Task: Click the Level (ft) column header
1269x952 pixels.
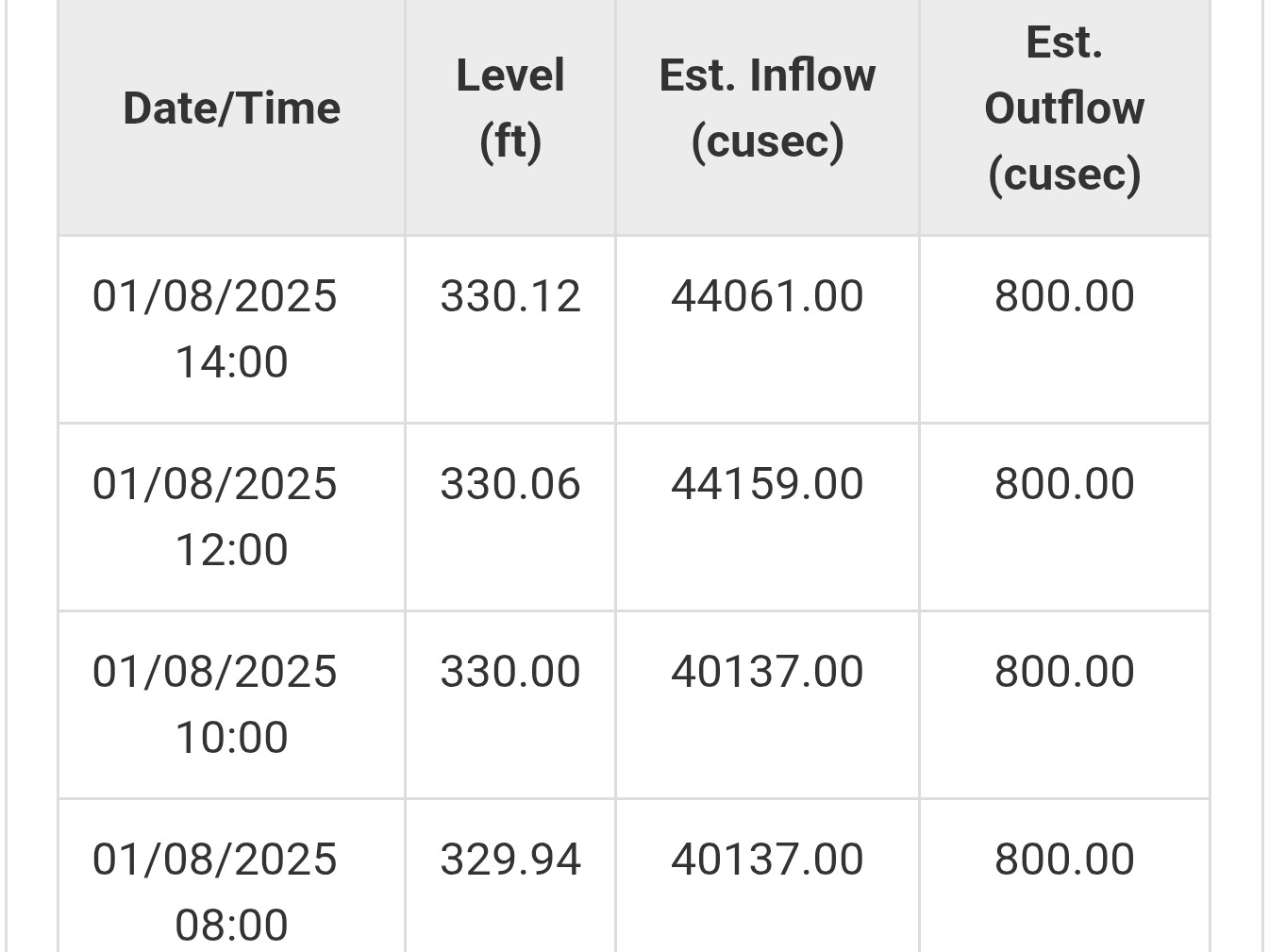Action: 510,109
